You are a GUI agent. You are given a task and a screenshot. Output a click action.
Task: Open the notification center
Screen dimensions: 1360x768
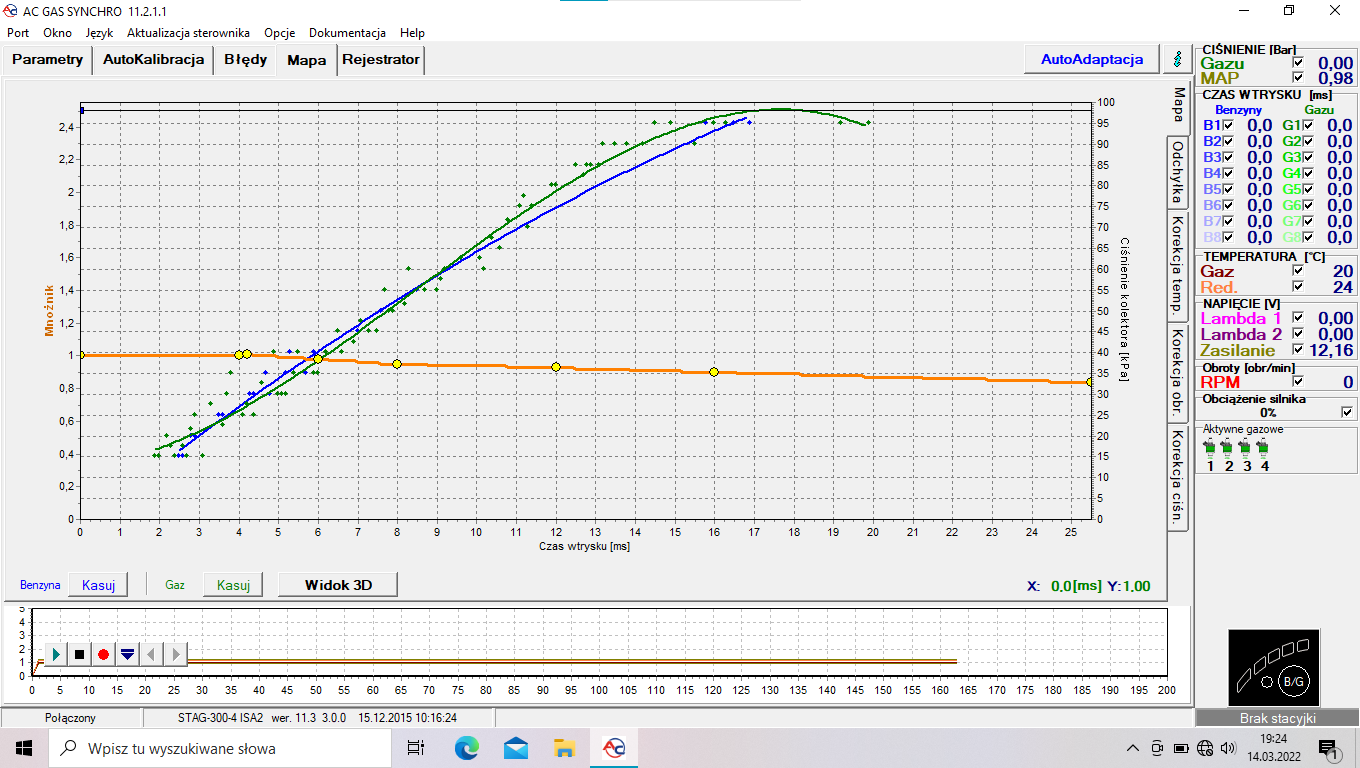click(1329, 748)
